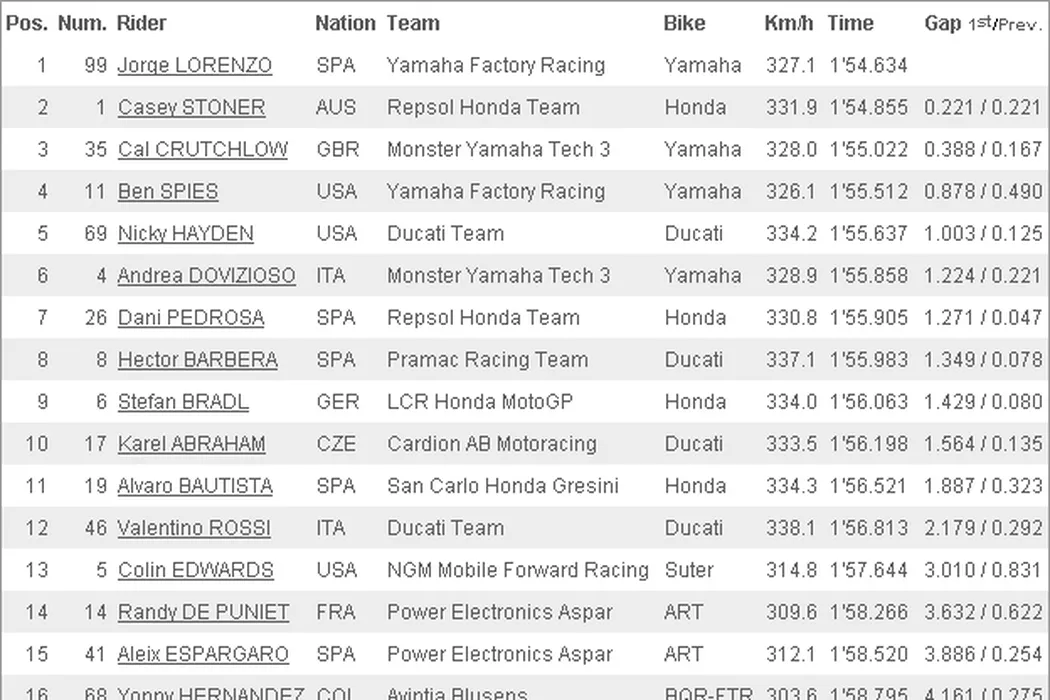Screen dimensions: 1050x700
Task: Click the Randy DE PUNIET link
Action: coord(203,612)
